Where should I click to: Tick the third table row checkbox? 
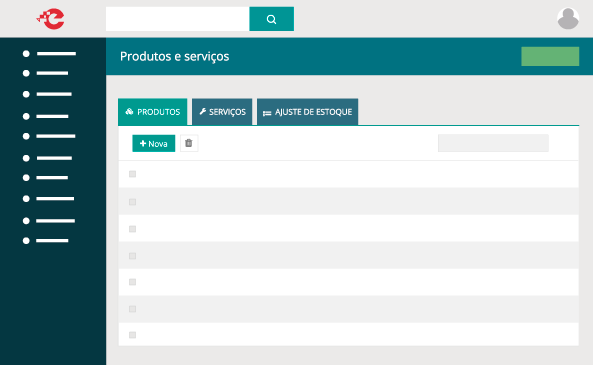pyautogui.click(x=132, y=229)
